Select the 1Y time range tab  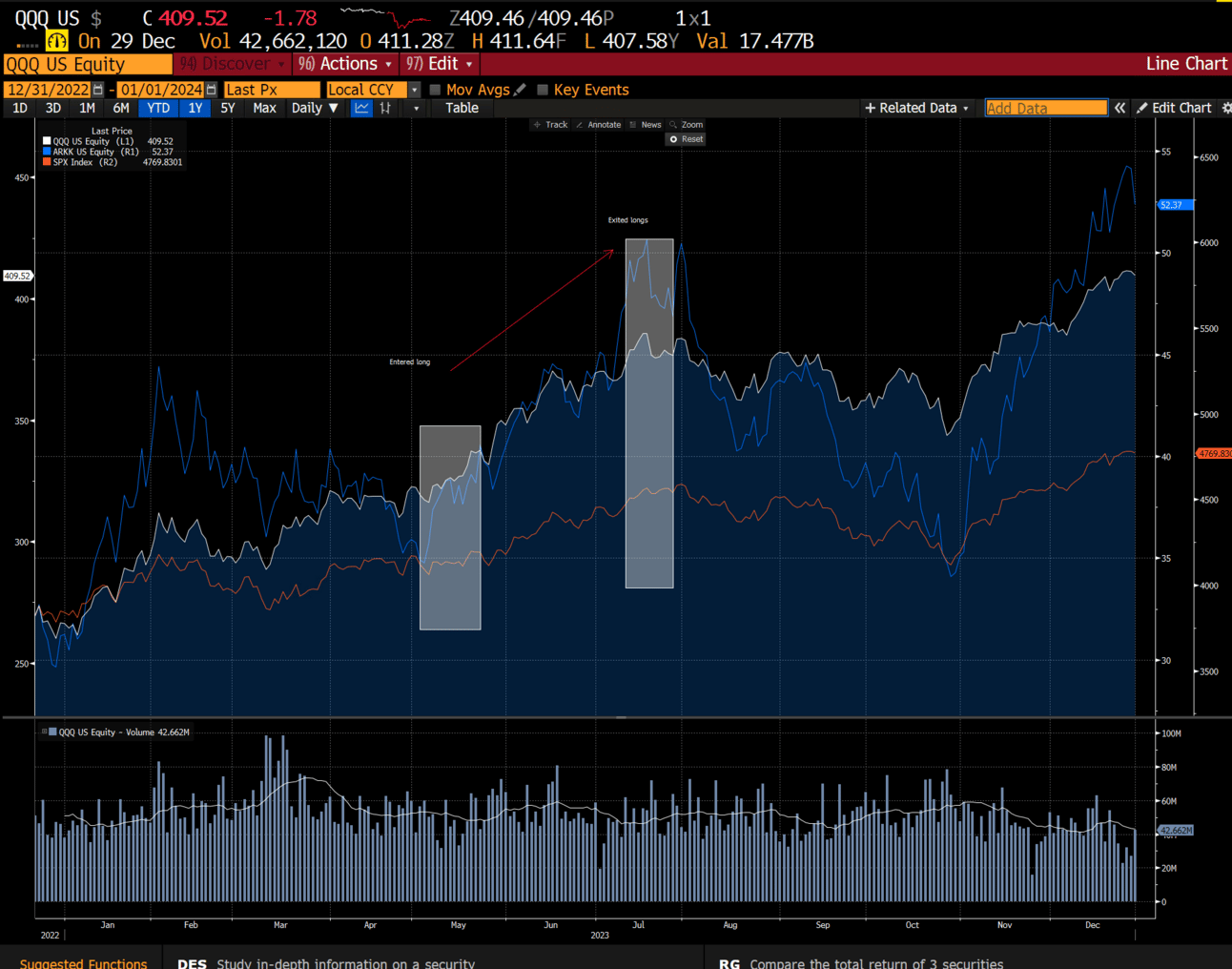tap(195, 108)
